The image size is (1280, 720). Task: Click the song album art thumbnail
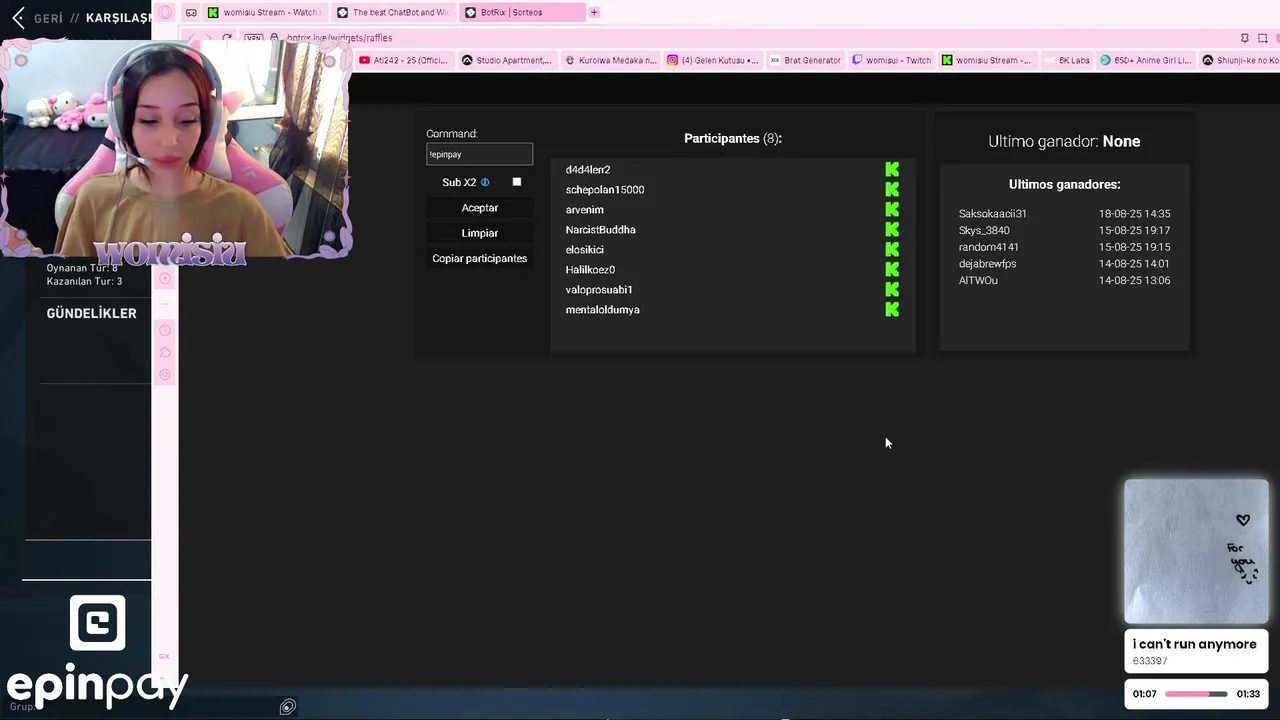[x=1196, y=551]
